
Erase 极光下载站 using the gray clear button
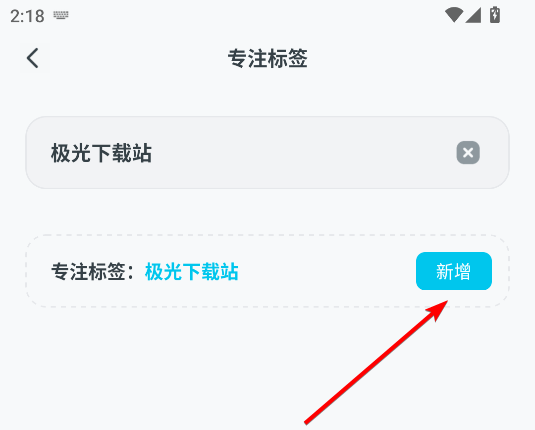[468, 153]
